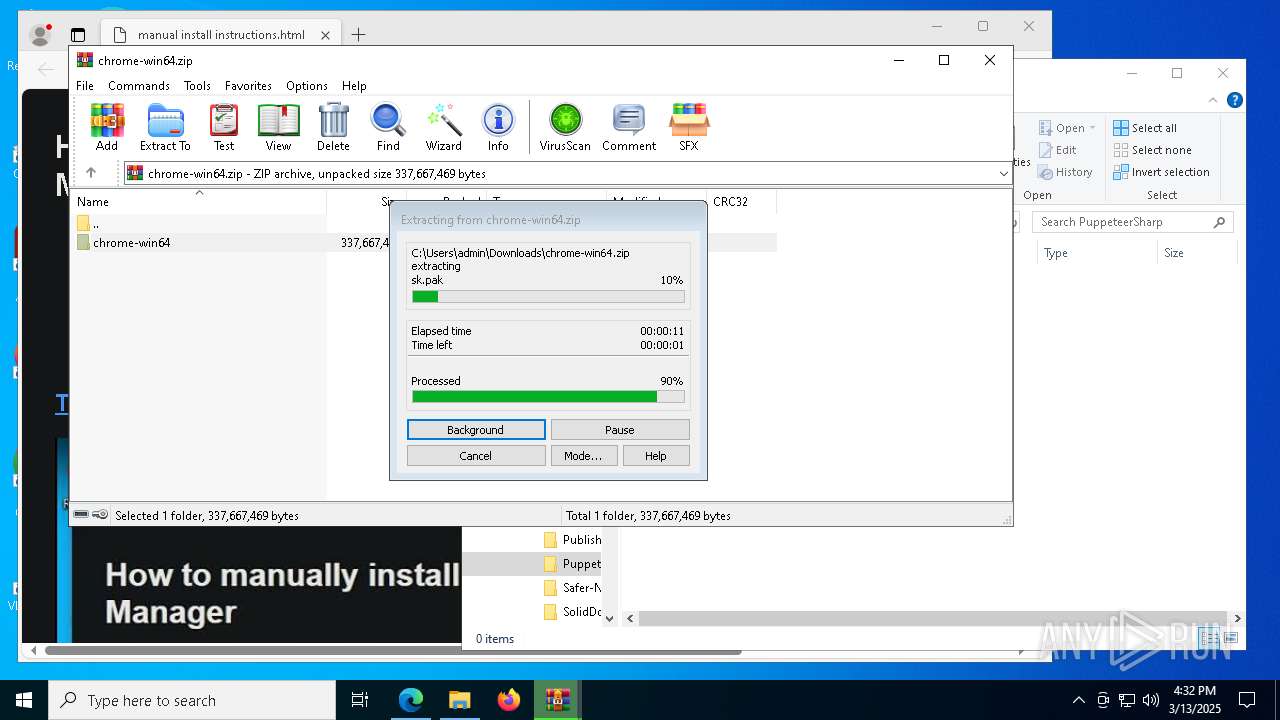1280x720 pixels.
Task: Click the Mode... button
Action: click(583, 456)
